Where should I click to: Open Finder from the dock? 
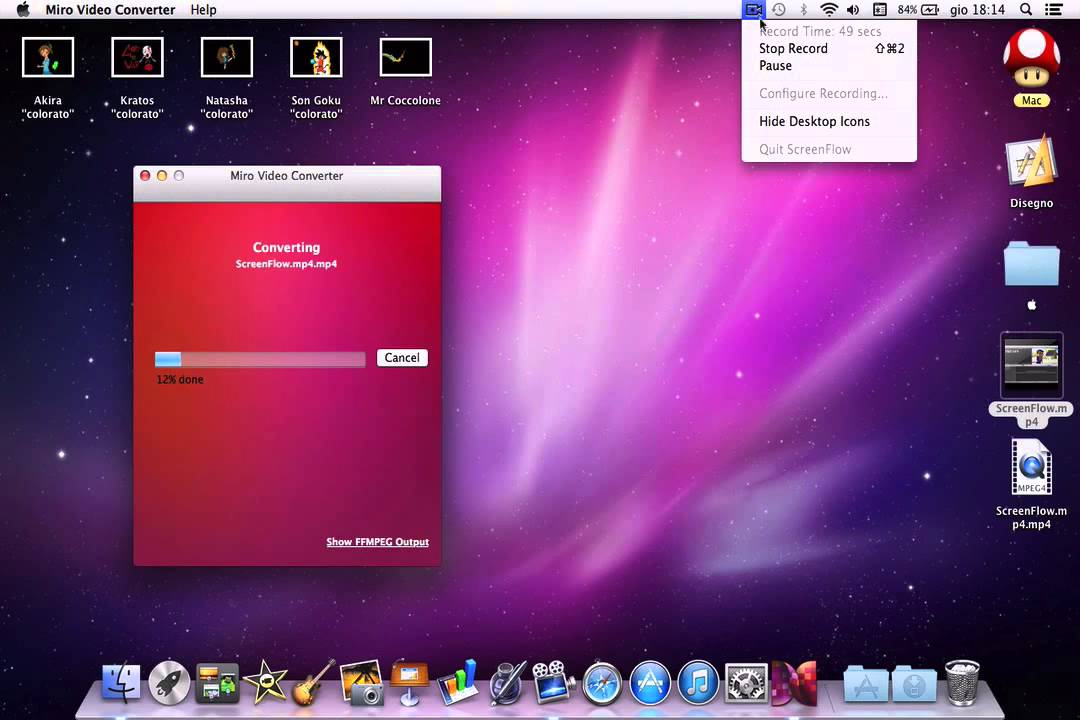click(121, 683)
